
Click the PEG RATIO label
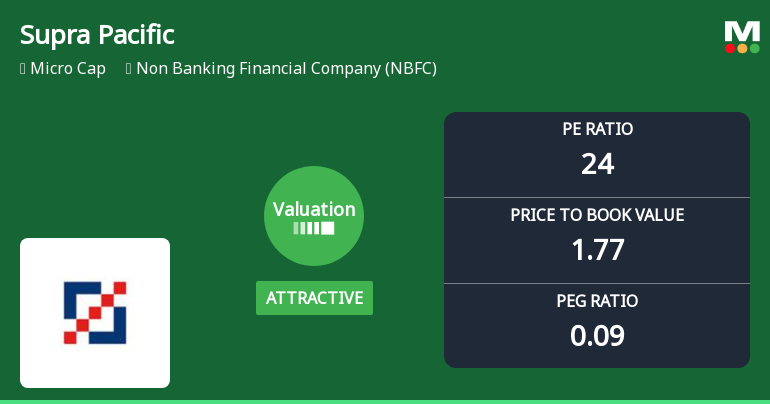click(597, 301)
